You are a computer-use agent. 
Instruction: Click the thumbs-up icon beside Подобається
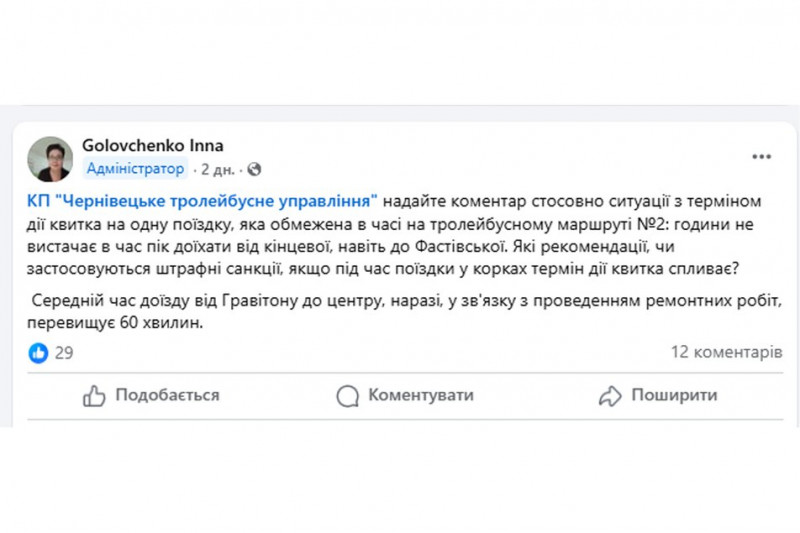[94, 396]
